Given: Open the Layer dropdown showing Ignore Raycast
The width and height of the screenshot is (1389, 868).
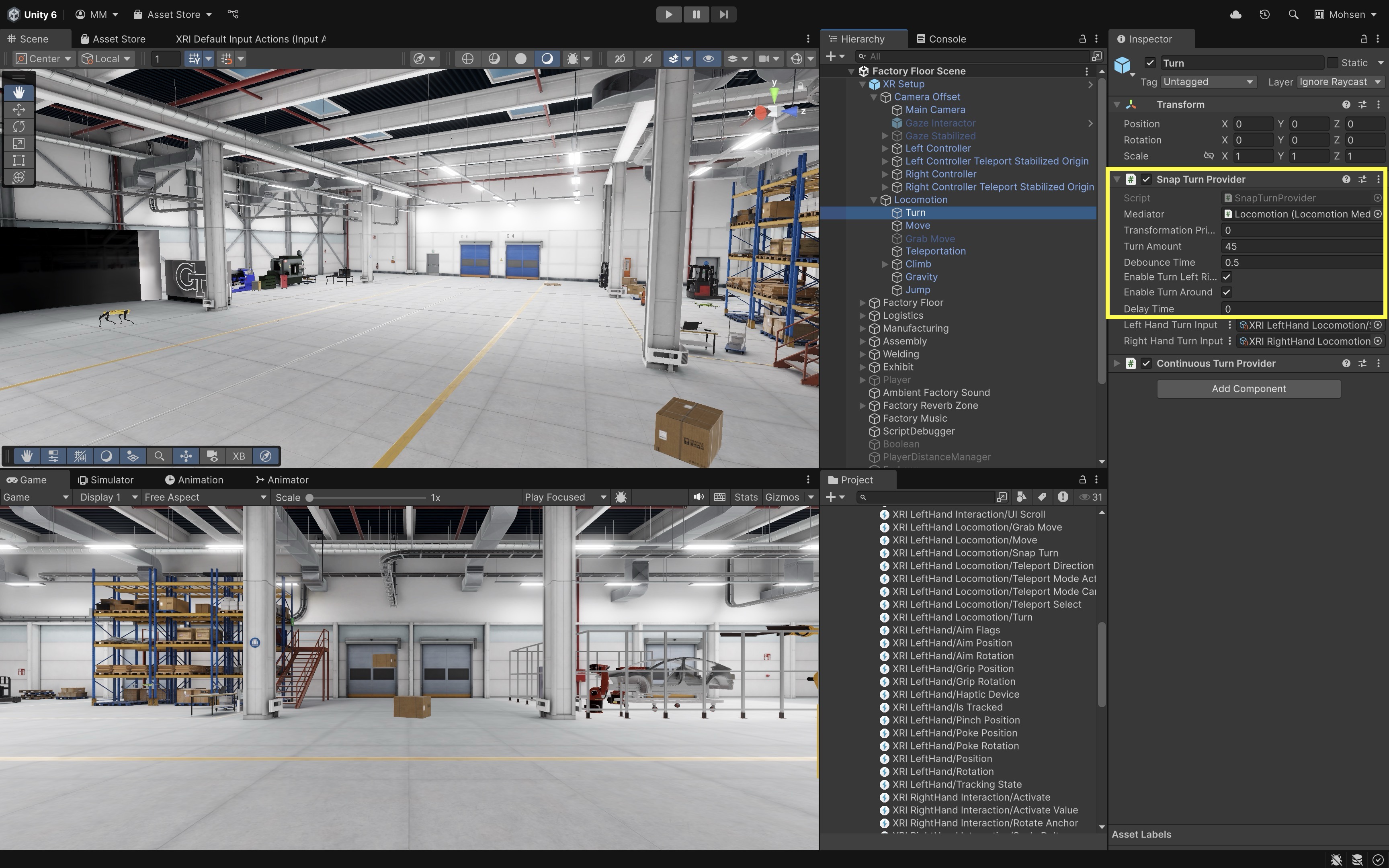Looking at the screenshot, I should pos(1339,82).
